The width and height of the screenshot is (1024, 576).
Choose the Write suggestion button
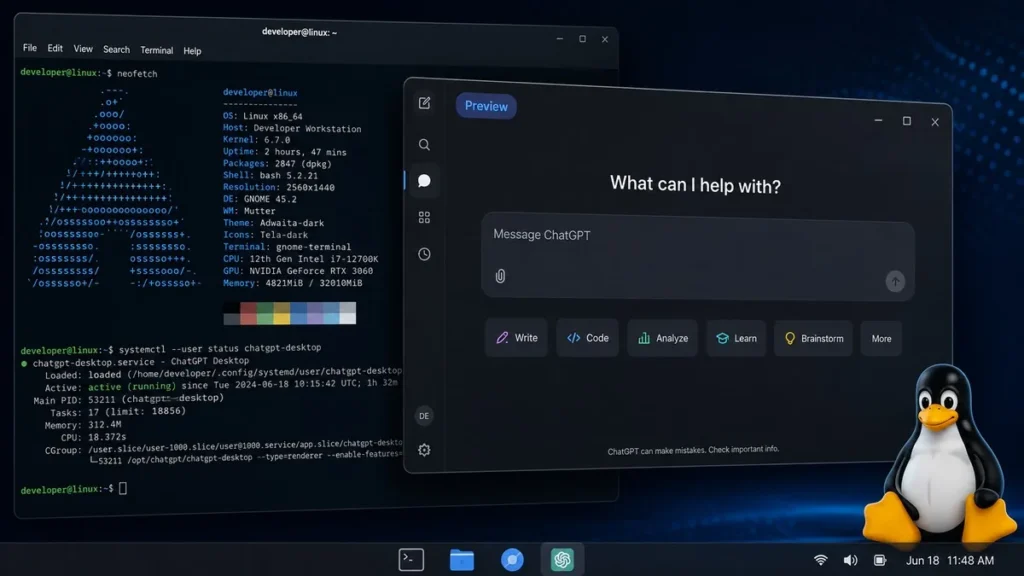(x=517, y=338)
